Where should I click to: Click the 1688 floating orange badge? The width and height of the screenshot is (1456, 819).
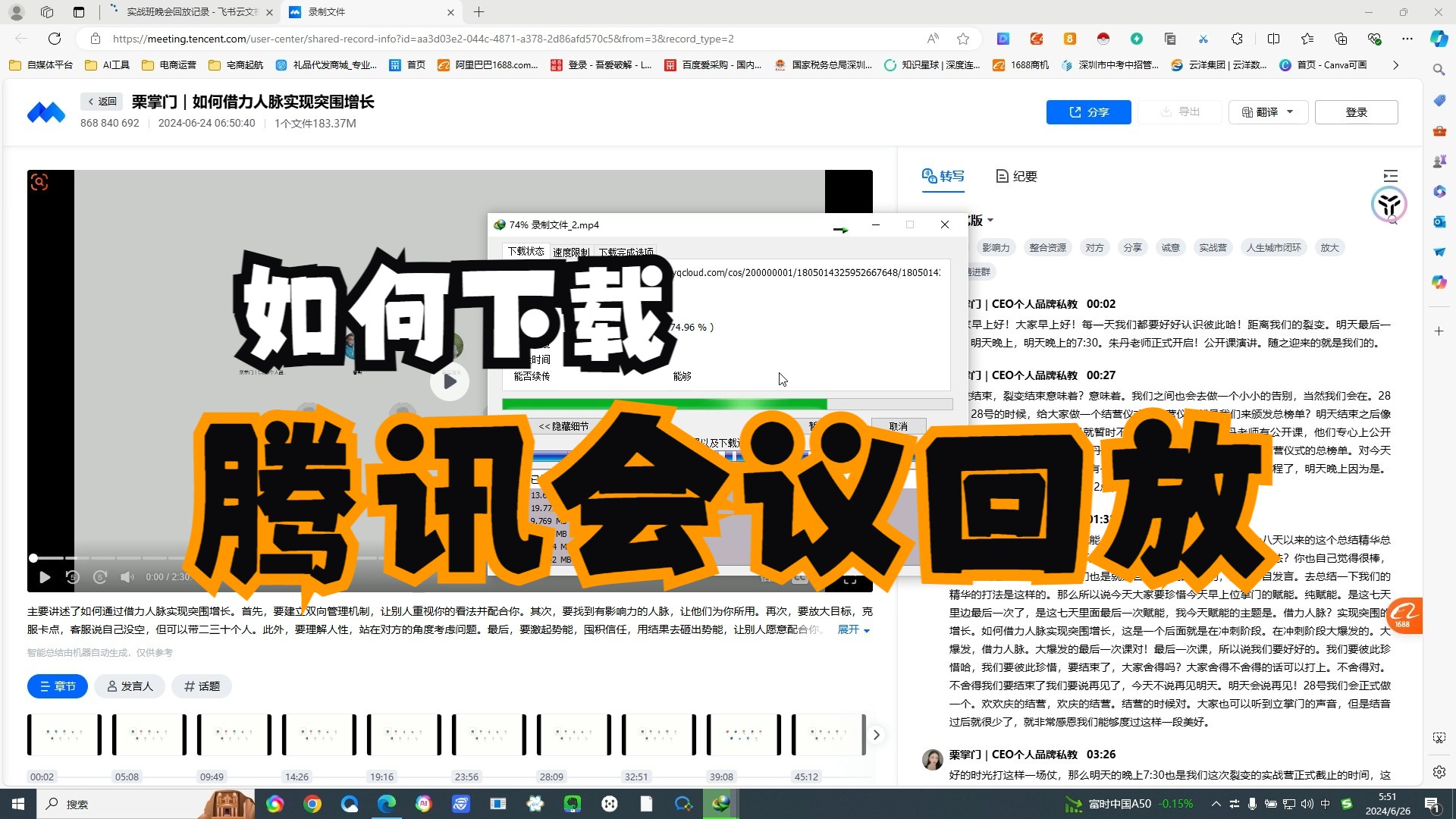1404,615
